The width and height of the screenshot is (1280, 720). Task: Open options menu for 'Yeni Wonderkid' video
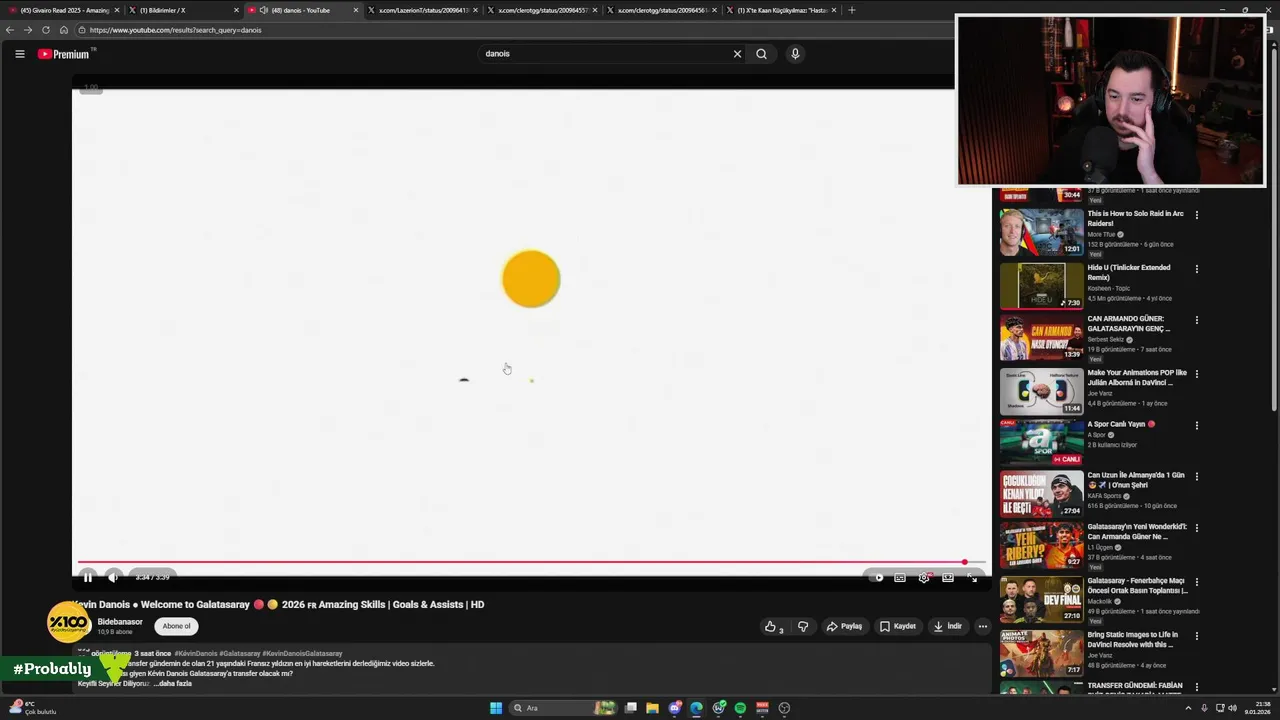pos(1196,528)
